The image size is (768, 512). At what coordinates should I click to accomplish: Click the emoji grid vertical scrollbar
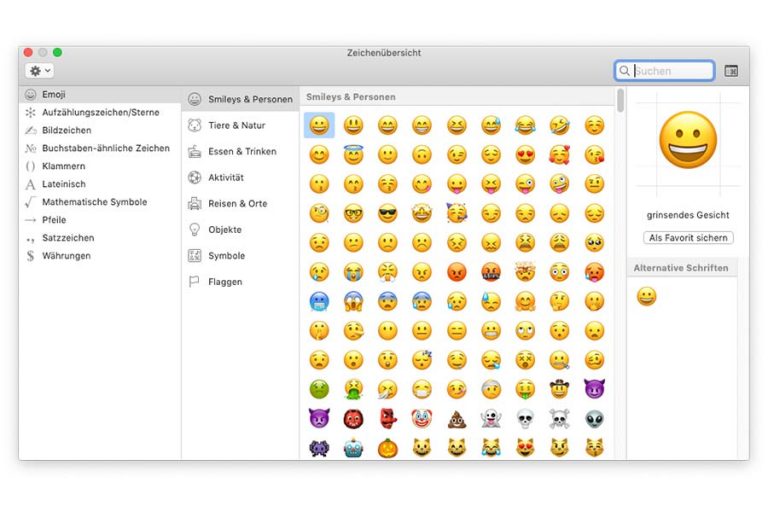coord(621,100)
